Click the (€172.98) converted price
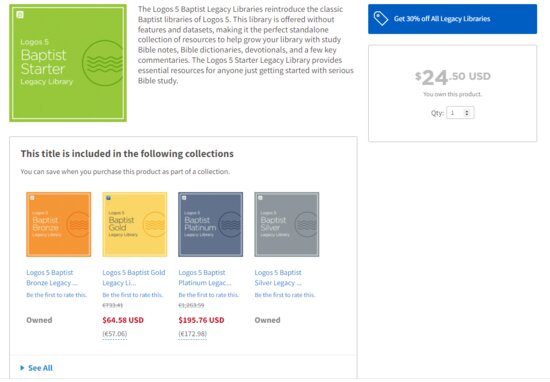 coord(193,334)
